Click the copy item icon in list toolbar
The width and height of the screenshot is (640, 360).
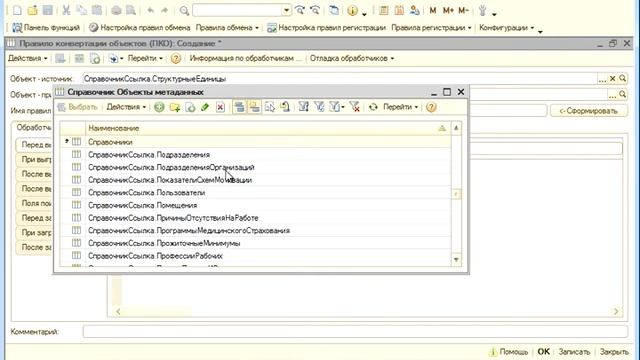point(190,107)
